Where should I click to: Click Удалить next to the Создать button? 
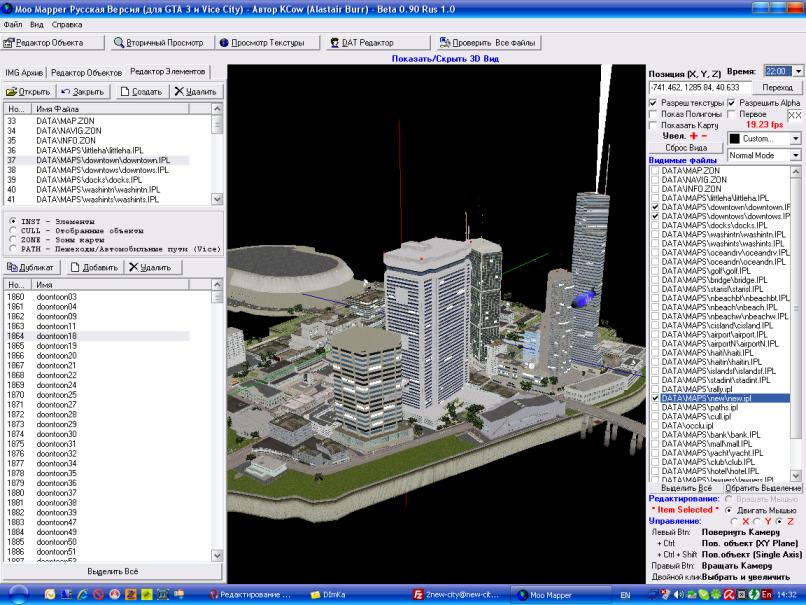tap(196, 91)
